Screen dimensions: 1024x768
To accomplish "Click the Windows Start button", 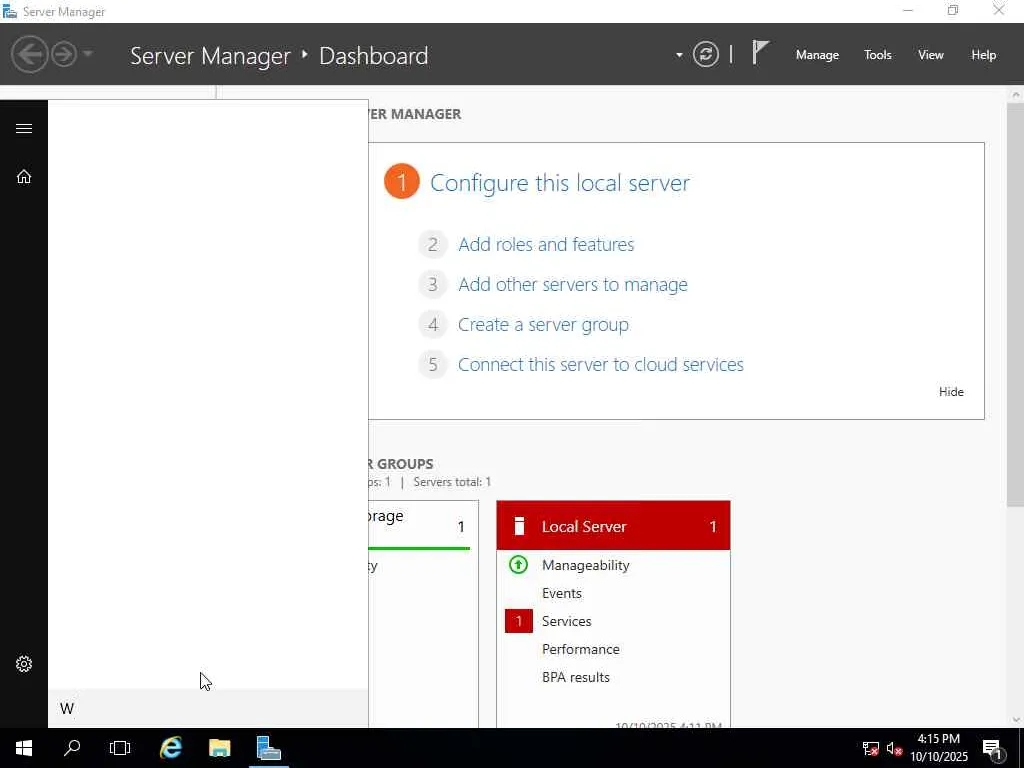I will pyautogui.click(x=24, y=748).
